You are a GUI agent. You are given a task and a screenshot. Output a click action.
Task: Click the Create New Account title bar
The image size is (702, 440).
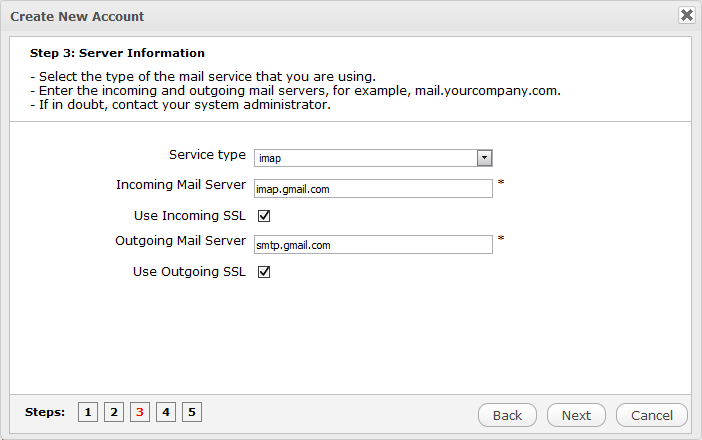click(300, 16)
